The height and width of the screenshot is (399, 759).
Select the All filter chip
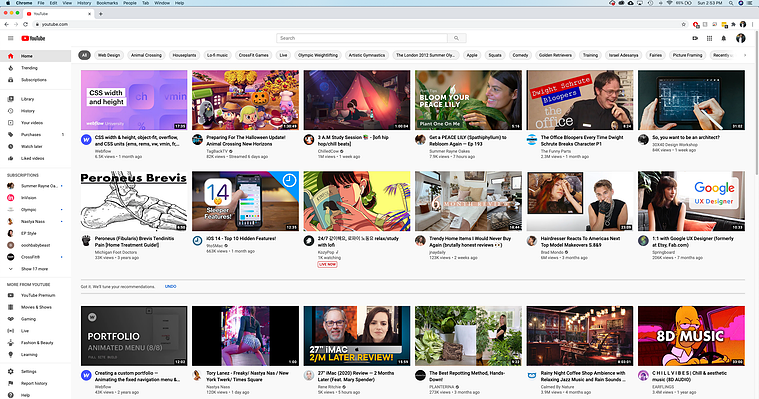pos(84,55)
